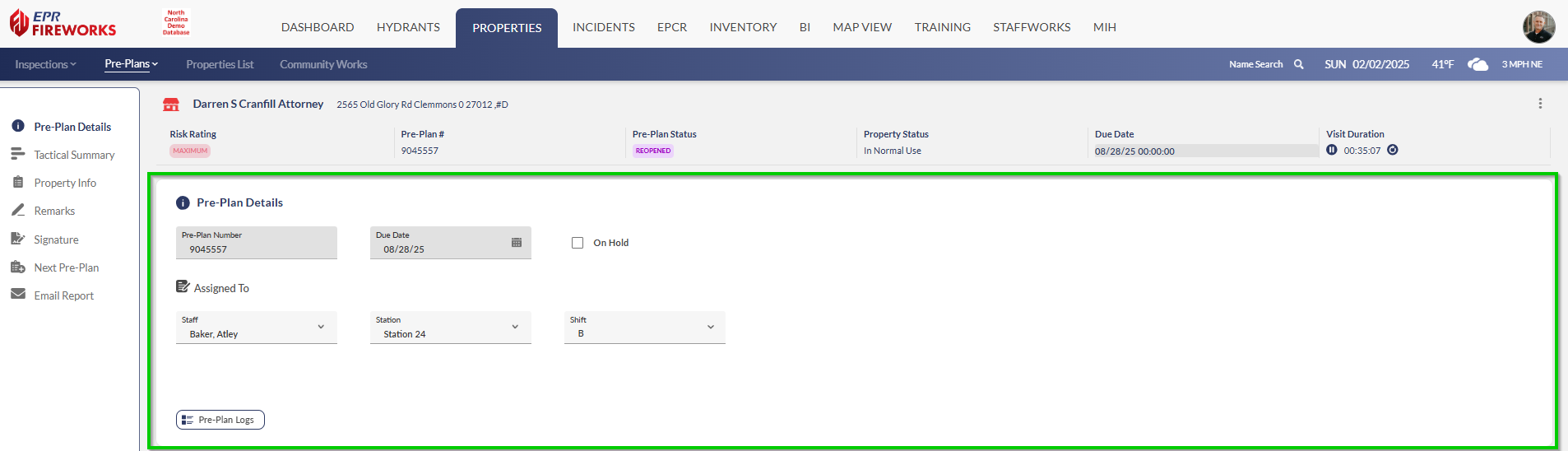Open the Tactical Summary section
1568x451 pixels.
pyautogui.click(x=74, y=155)
